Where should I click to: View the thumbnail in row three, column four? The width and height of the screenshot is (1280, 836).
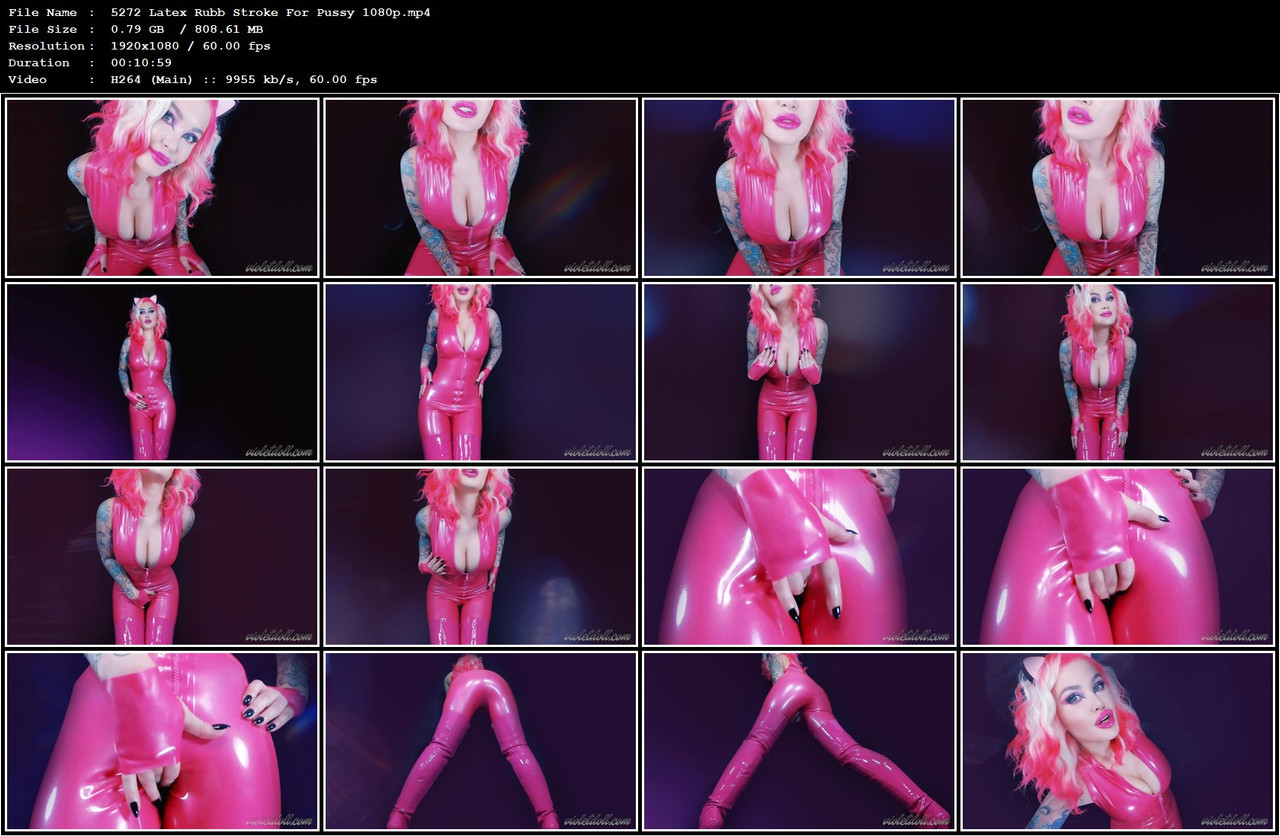pyautogui.click(x=1118, y=556)
